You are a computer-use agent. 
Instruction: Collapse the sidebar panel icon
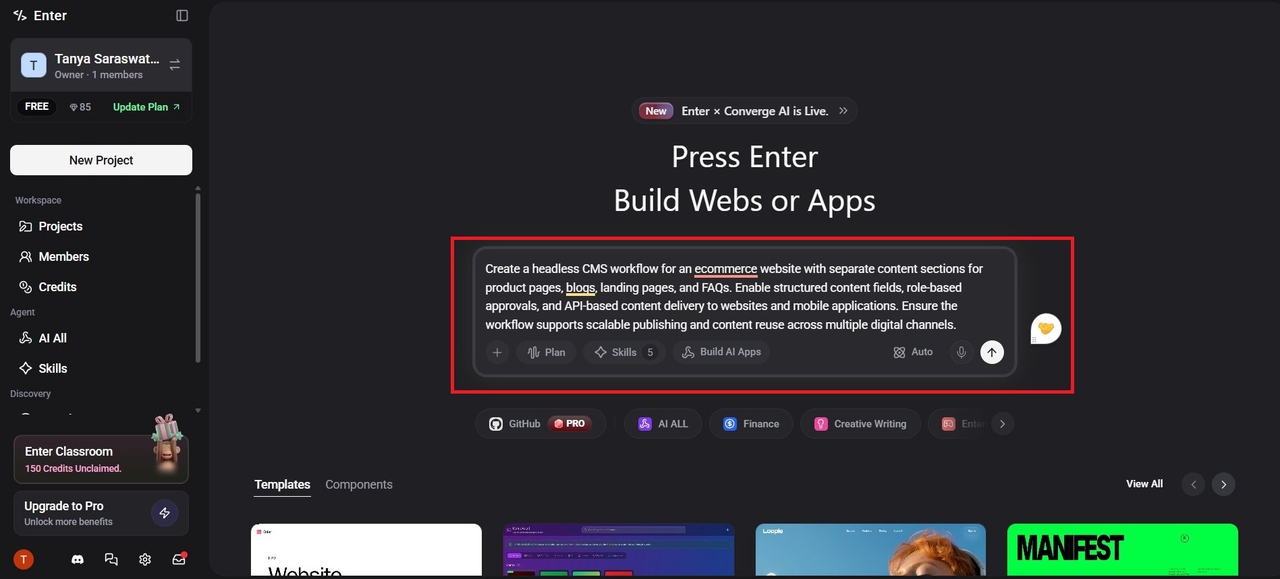point(182,15)
